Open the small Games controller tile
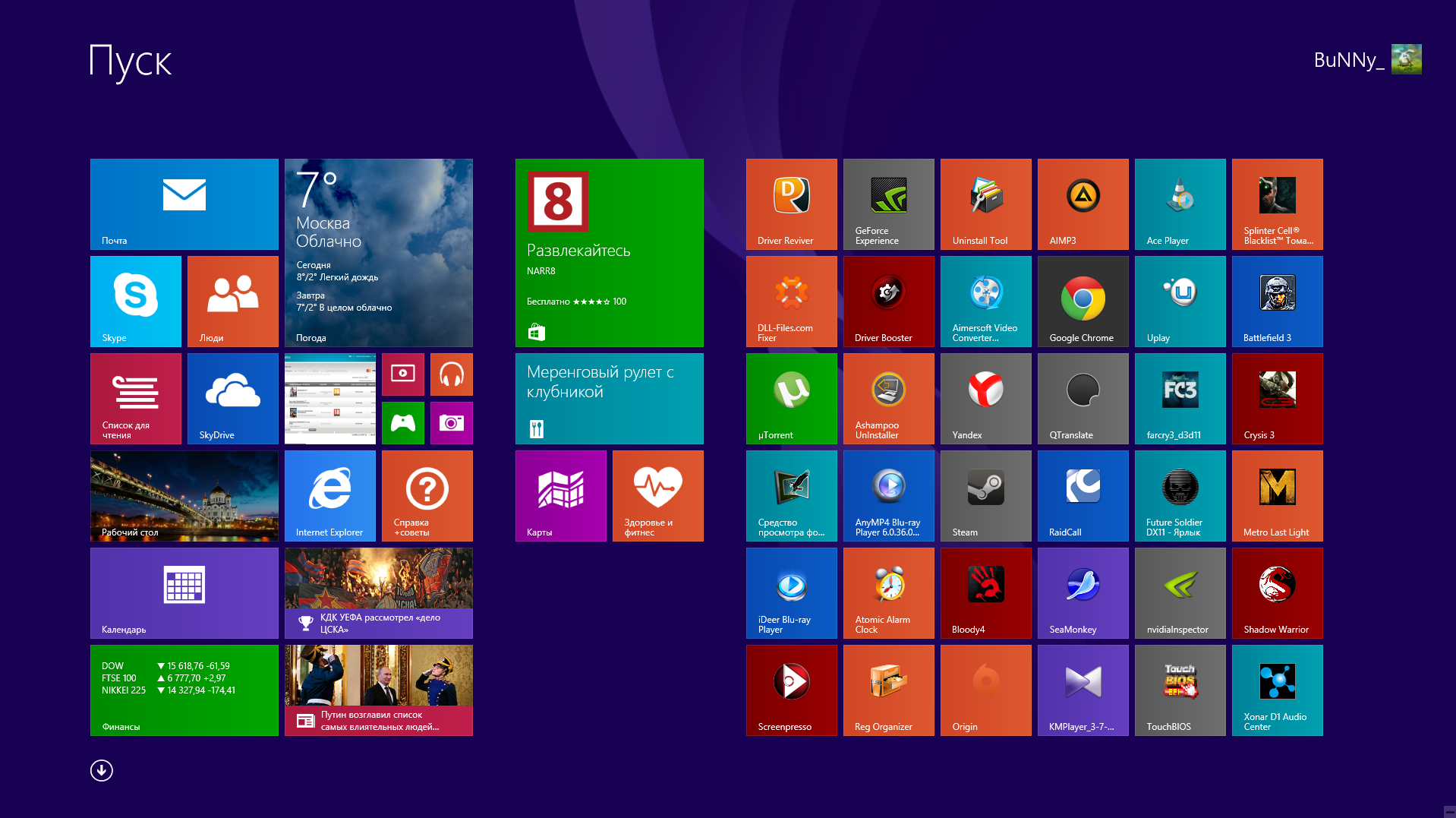1456x818 pixels. (403, 423)
